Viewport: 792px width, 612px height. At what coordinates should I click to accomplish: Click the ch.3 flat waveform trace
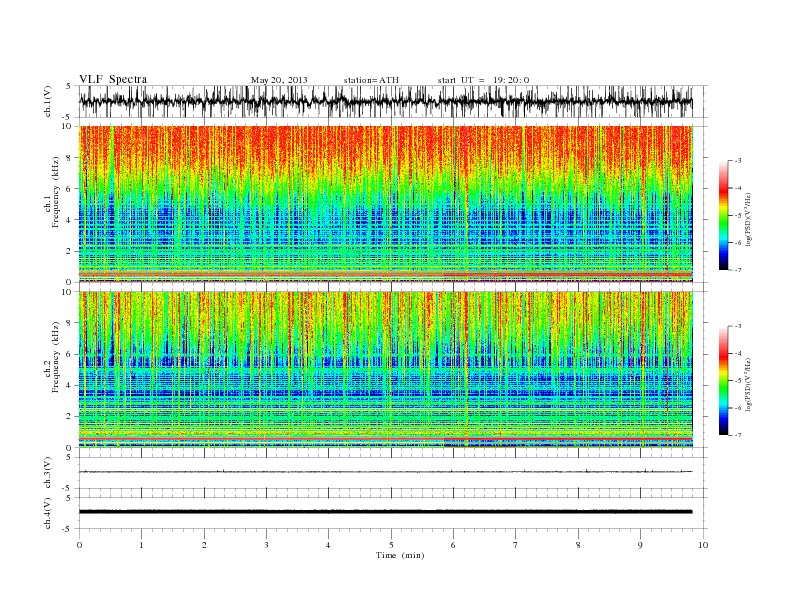(385, 472)
